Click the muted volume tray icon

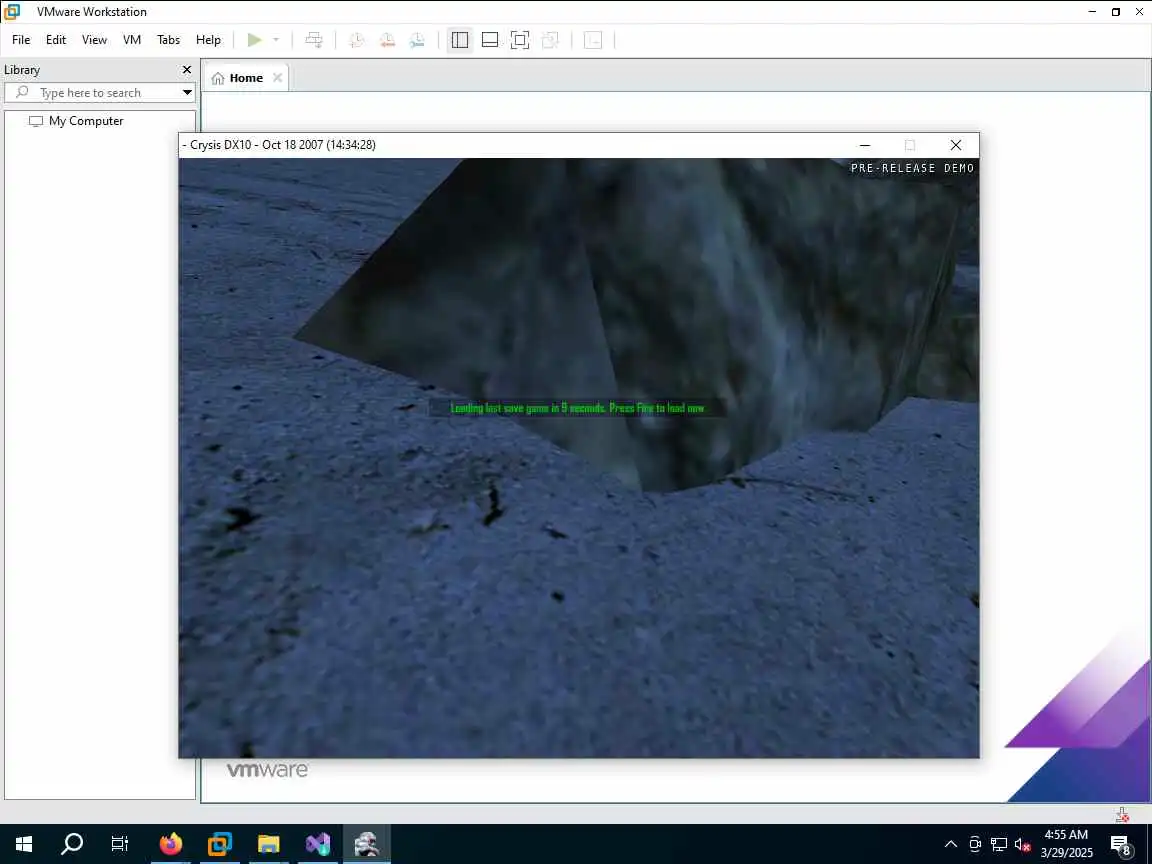[1022, 844]
